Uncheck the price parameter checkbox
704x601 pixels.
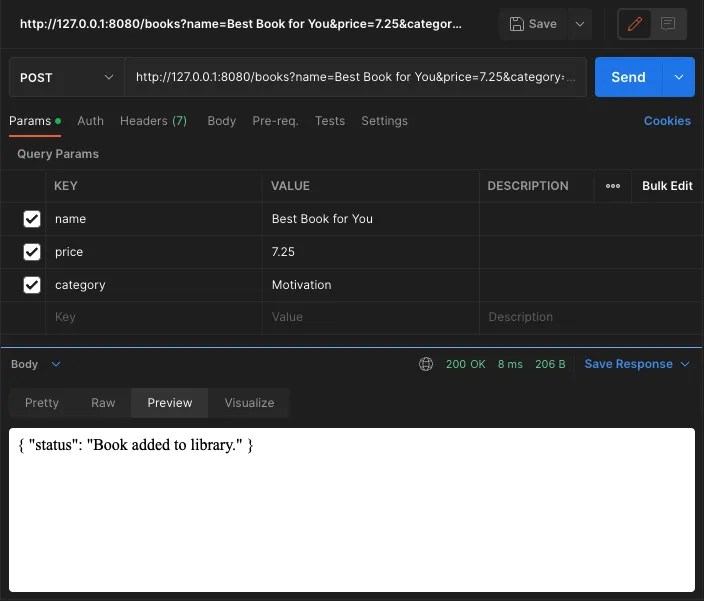point(32,252)
